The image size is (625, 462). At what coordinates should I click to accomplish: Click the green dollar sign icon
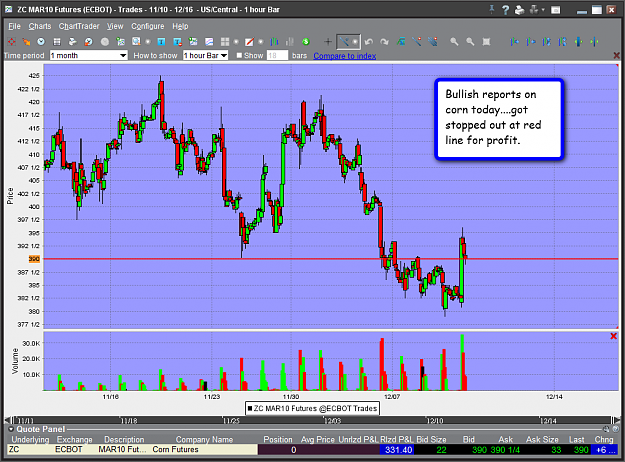coord(306,41)
